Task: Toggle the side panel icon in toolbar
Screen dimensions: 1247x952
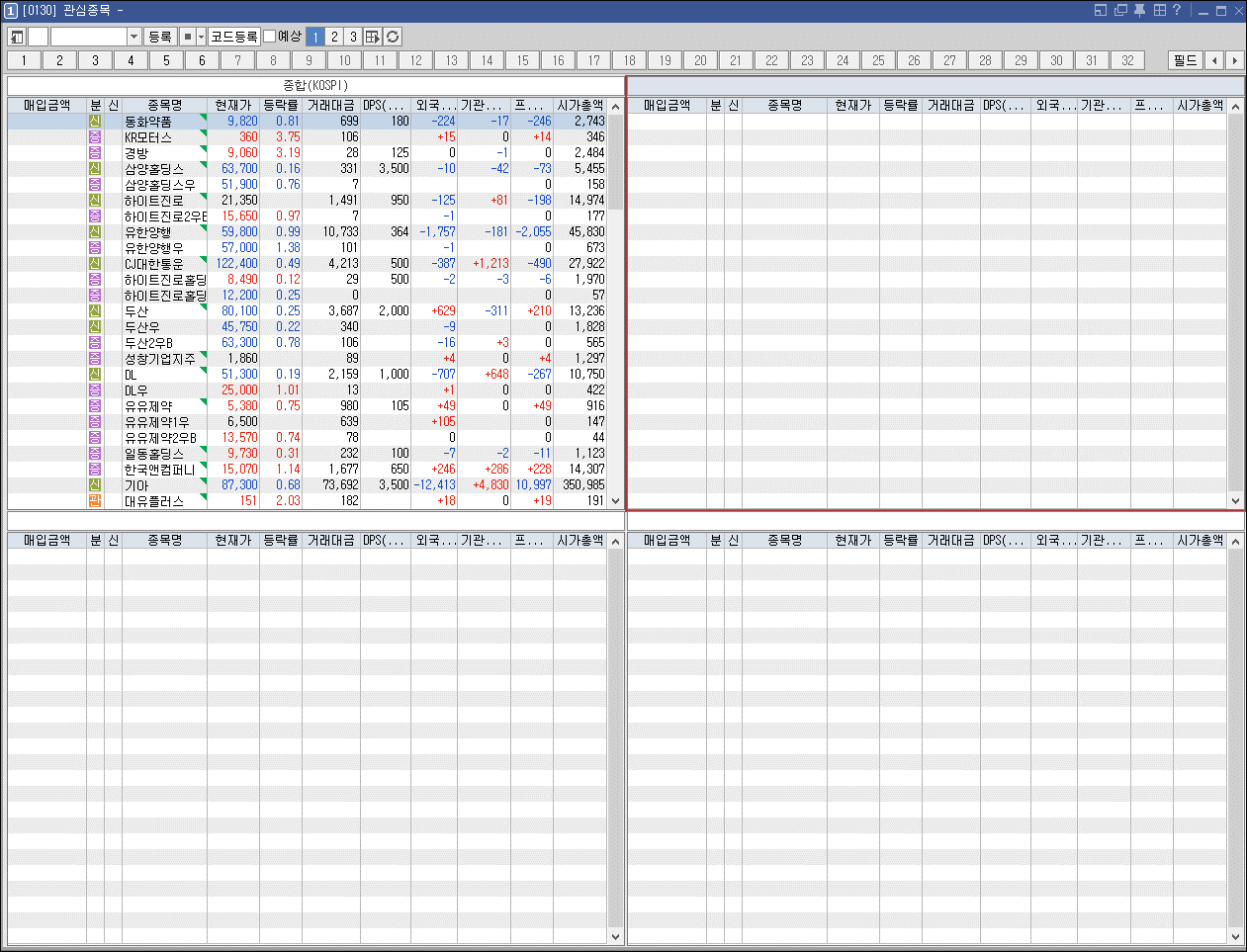Action: [17, 37]
